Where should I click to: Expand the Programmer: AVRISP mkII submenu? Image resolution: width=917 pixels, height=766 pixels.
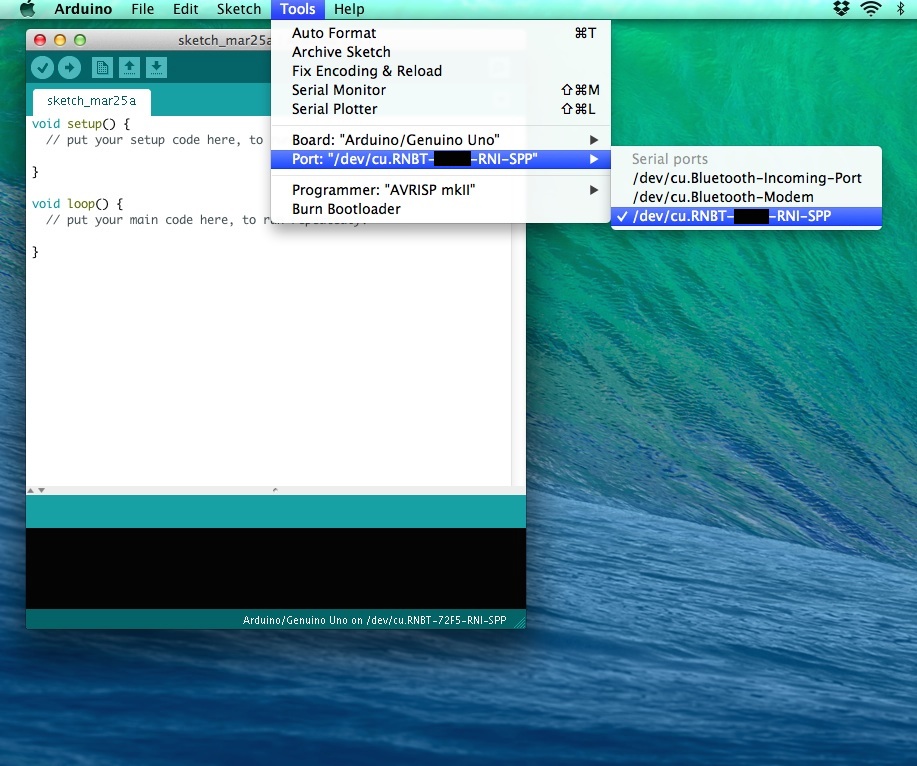441,190
